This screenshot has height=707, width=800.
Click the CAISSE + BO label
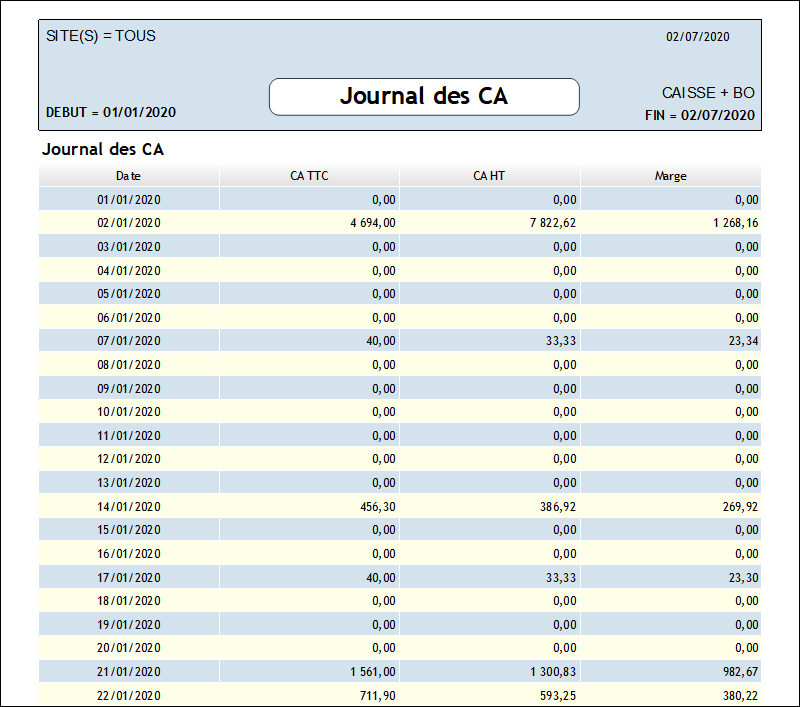708,93
